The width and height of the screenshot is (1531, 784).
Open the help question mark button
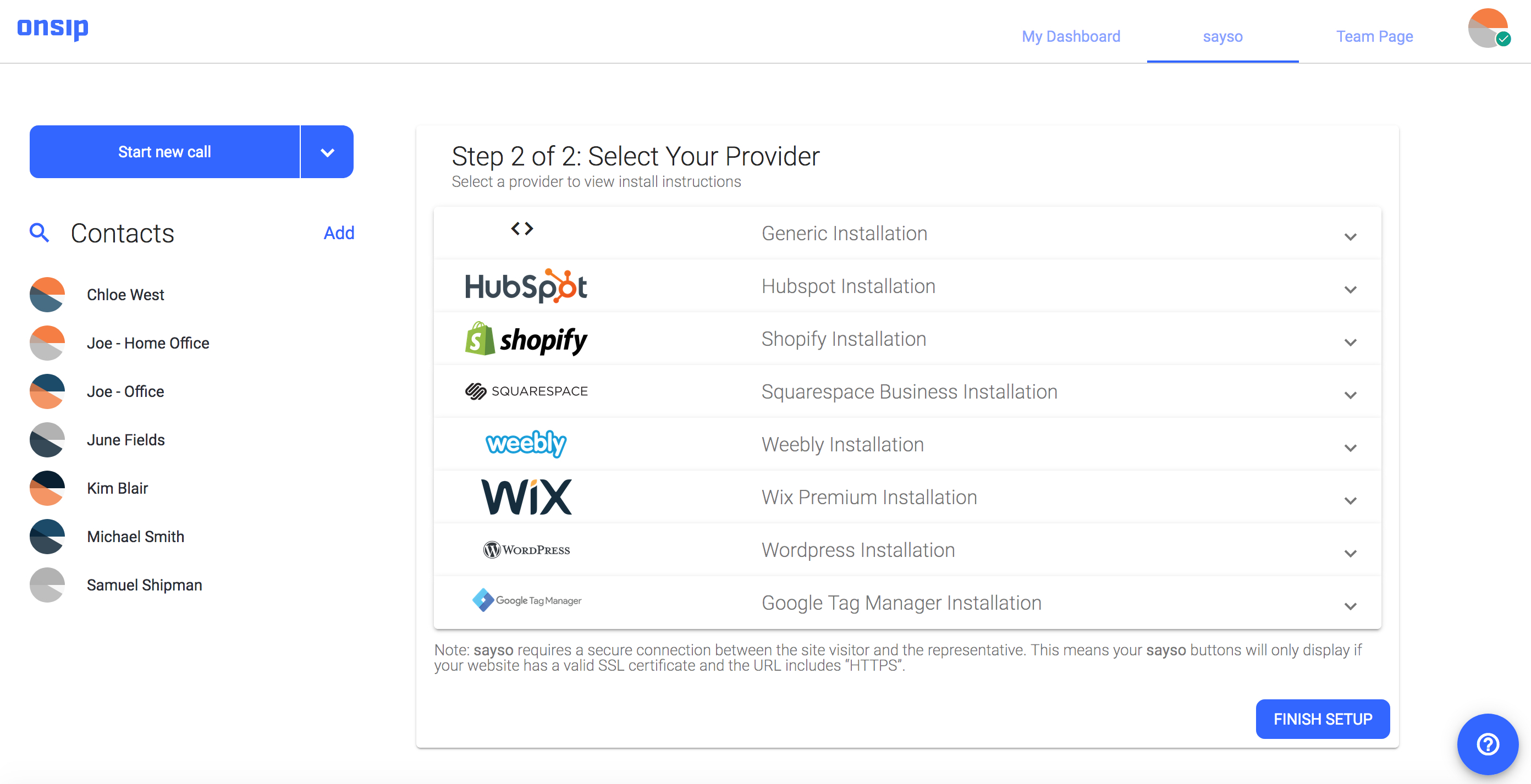(1488, 743)
